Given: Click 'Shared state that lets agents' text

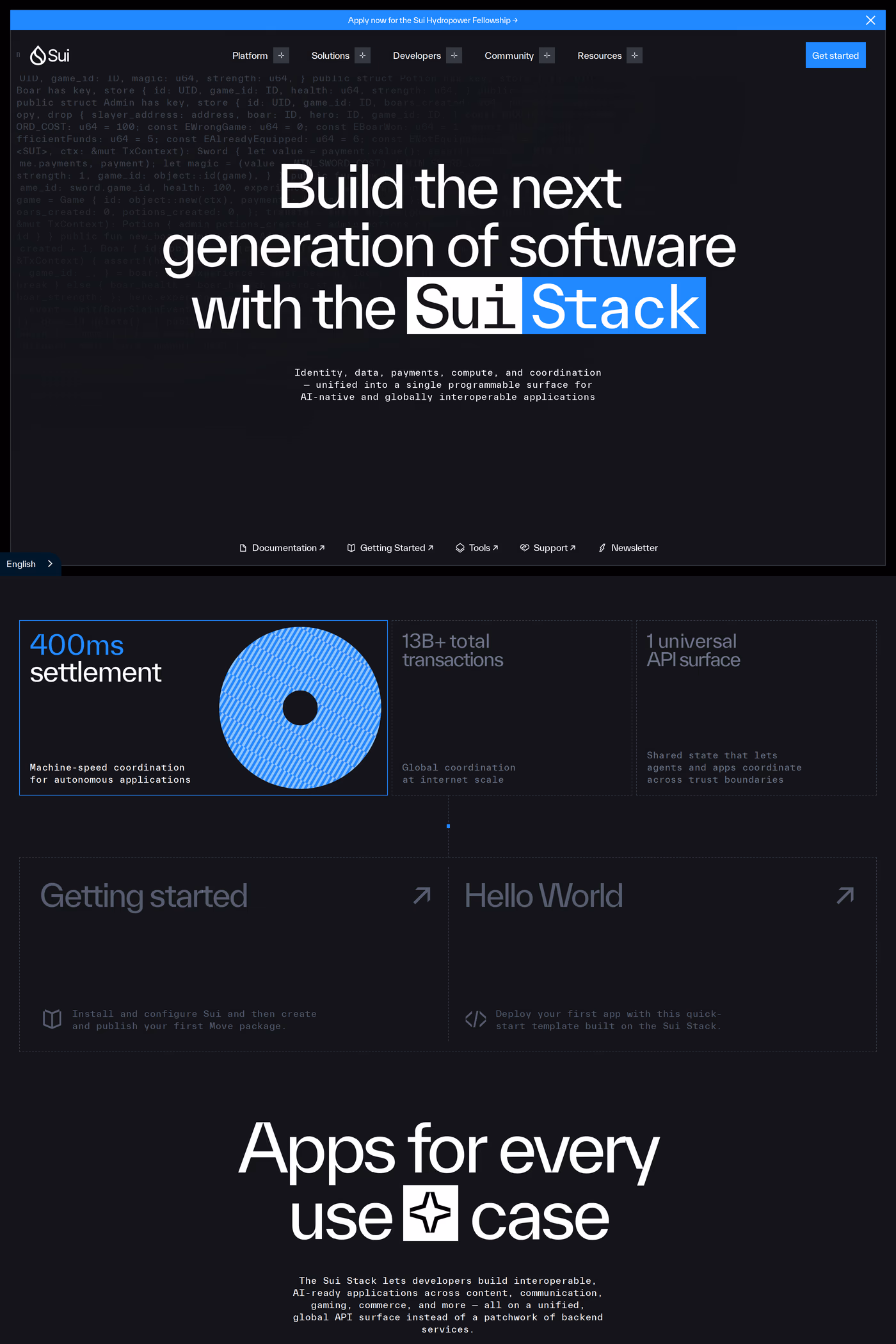Looking at the screenshot, I should pyautogui.click(x=724, y=767).
